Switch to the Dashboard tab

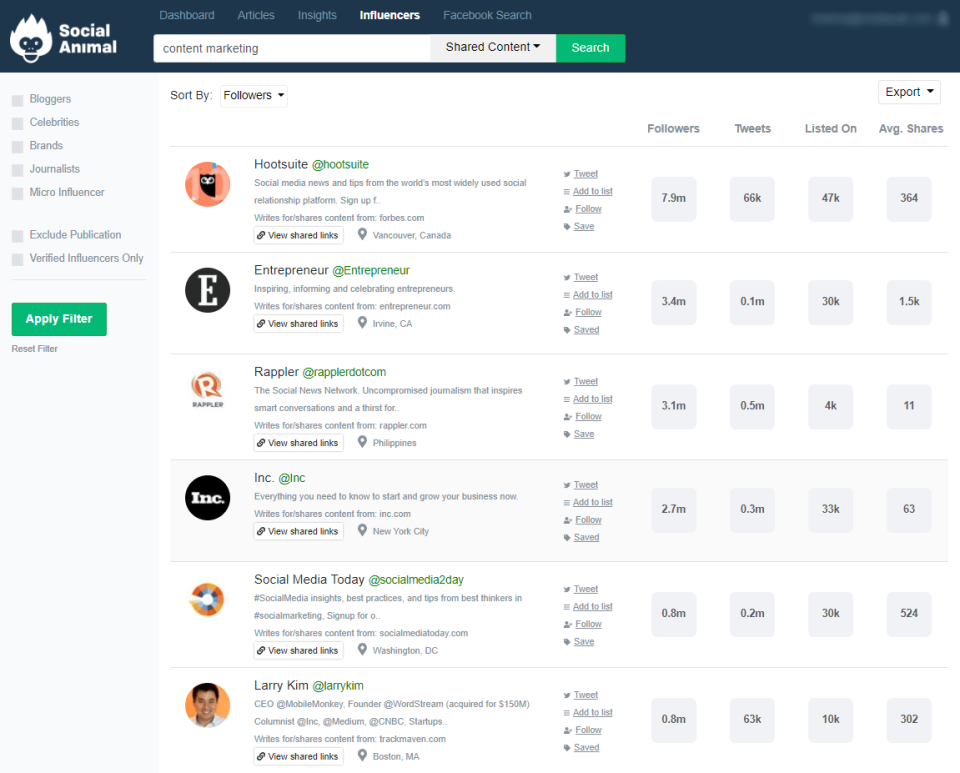point(187,15)
